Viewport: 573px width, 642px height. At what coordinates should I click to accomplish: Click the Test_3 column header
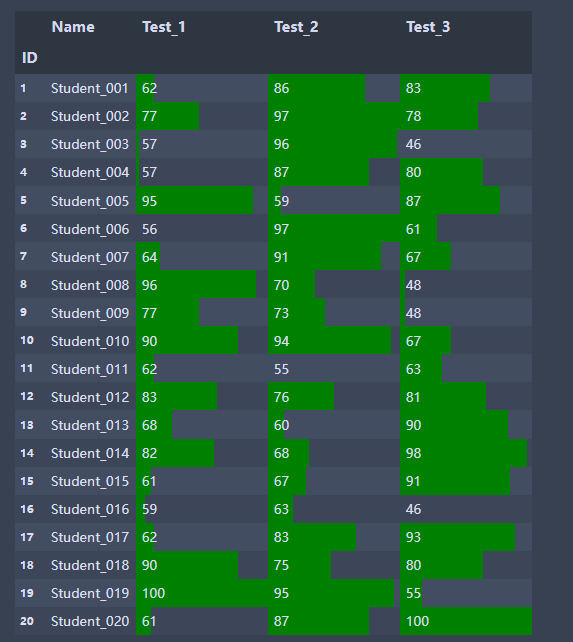tap(428, 27)
